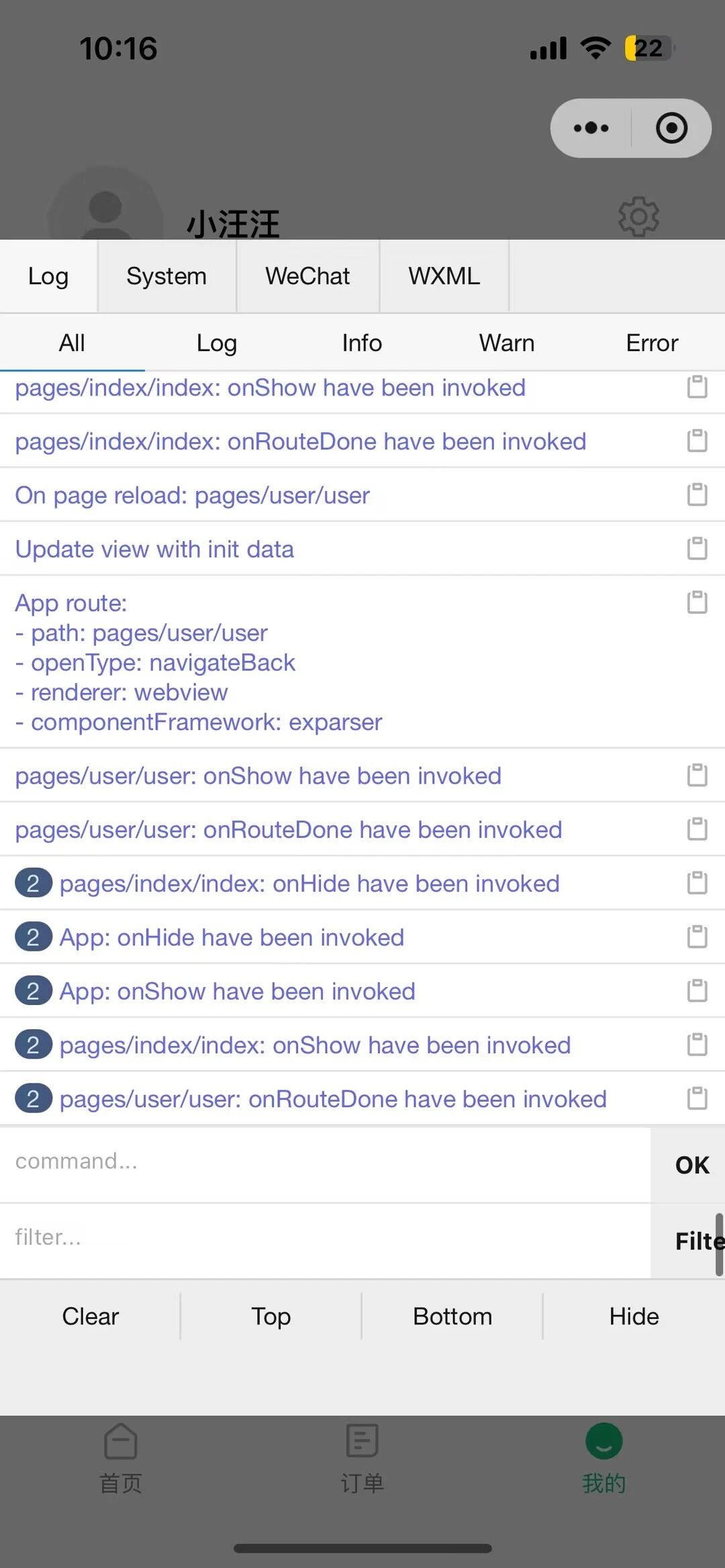Open the mini program three-dots menu
725x1568 pixels.
(591, 128)
